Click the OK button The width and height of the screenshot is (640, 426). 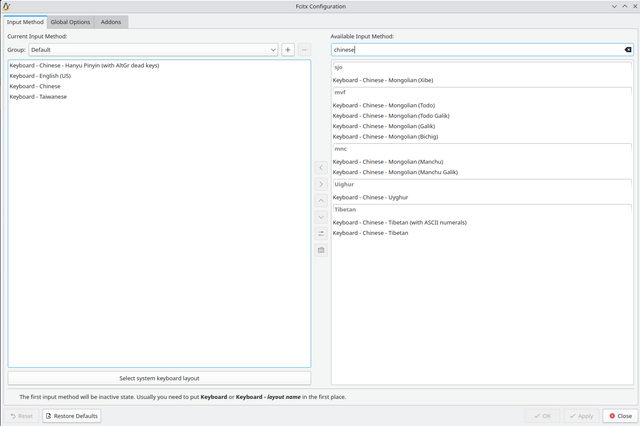(x=542, y=416)
